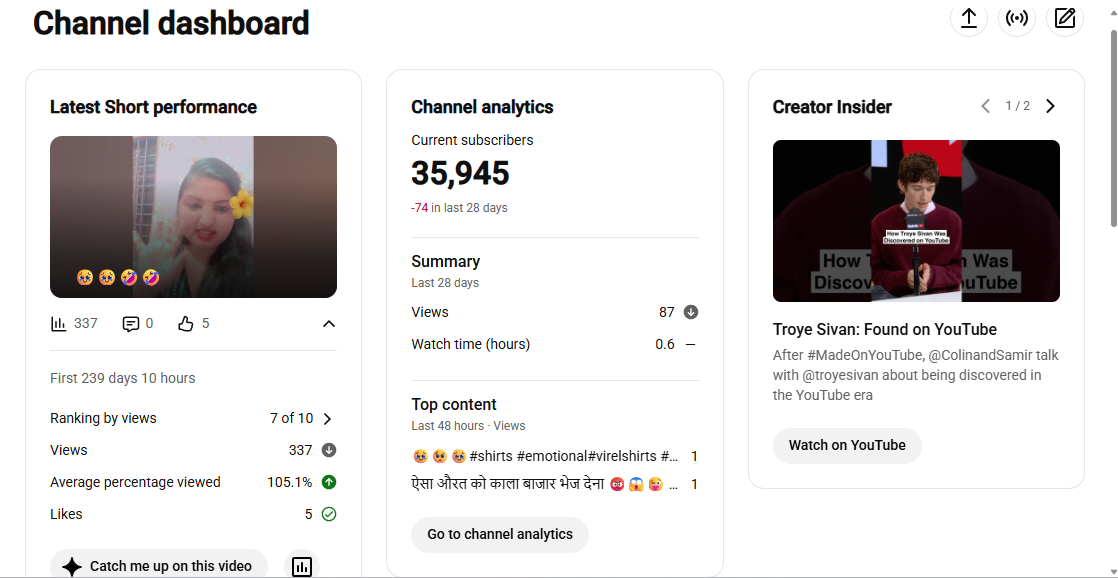Image resolution: width=1118 pixels, height=578 pixels.
Task: Open top content Hindi title 'ऐसा औरत को काला बाजार' row
Action: pyautogui.click(x=555, y=485)
